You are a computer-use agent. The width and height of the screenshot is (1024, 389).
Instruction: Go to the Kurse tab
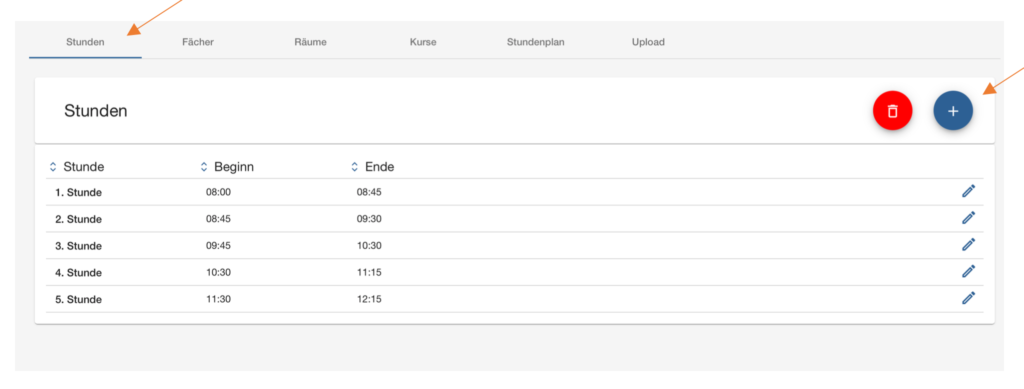pos(423,42)
